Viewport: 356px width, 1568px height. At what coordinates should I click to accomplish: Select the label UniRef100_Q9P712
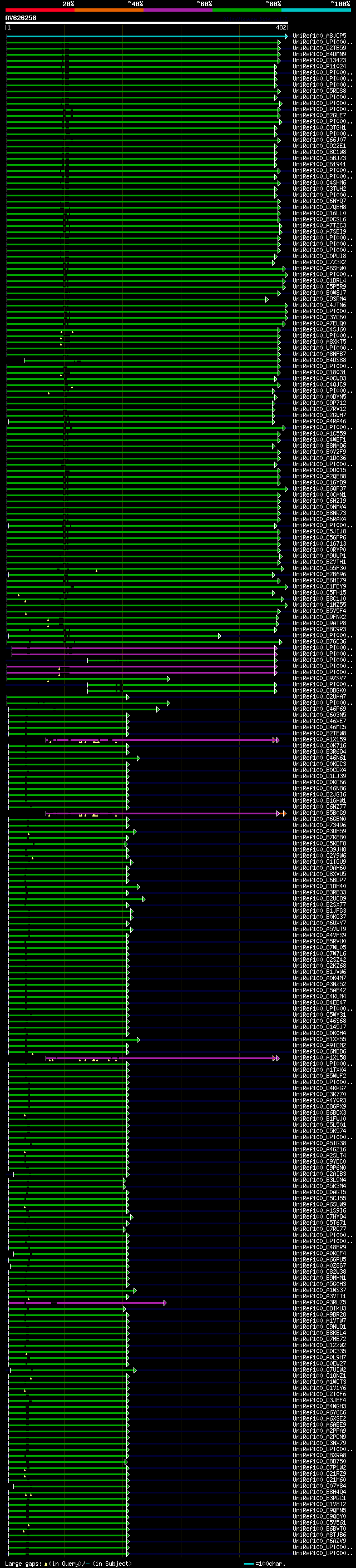(x=319, y=403)
